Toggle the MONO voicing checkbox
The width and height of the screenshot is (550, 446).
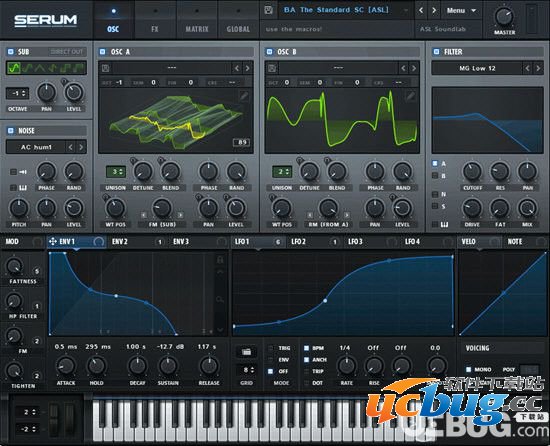(x=468, y=369)
